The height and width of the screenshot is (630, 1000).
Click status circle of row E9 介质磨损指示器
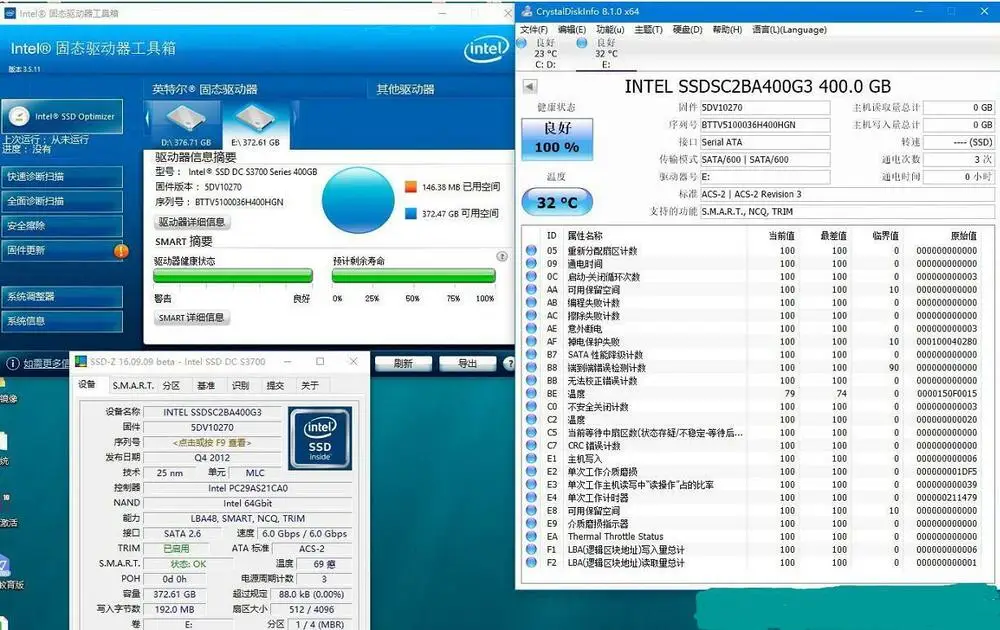pyautogui.click(x=531, y=524)
